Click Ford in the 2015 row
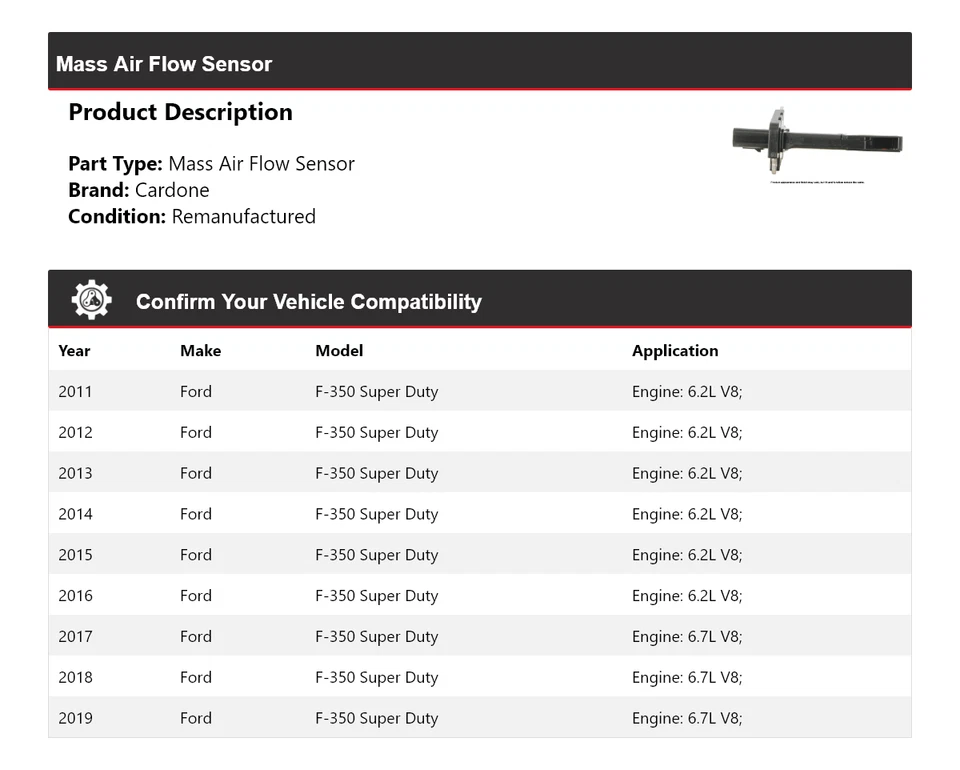Image resolution: width=960 pixels, height=770 pixels. [x=196, y=555]
